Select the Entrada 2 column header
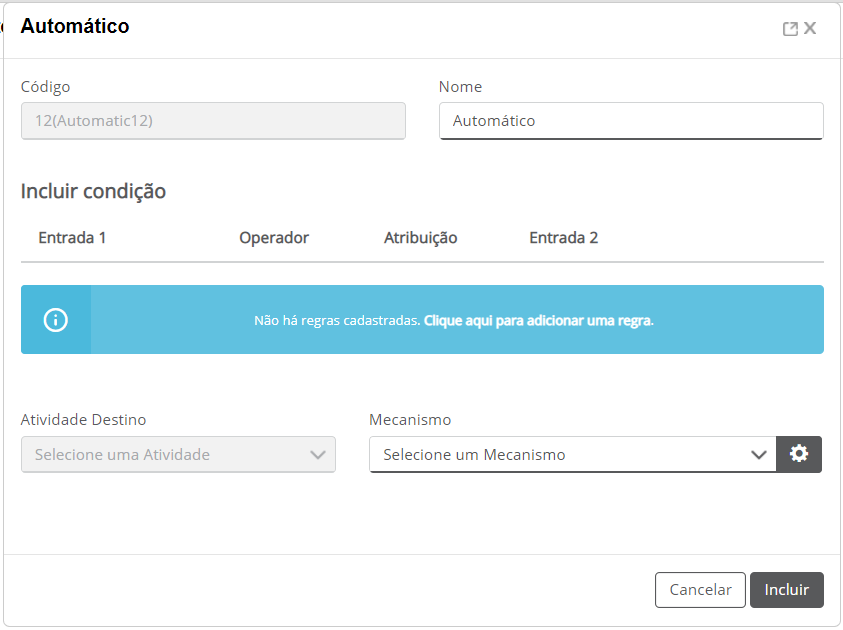The height and width of the screenshot is (630, 843). pyautogui.click(x=563, y=238)
